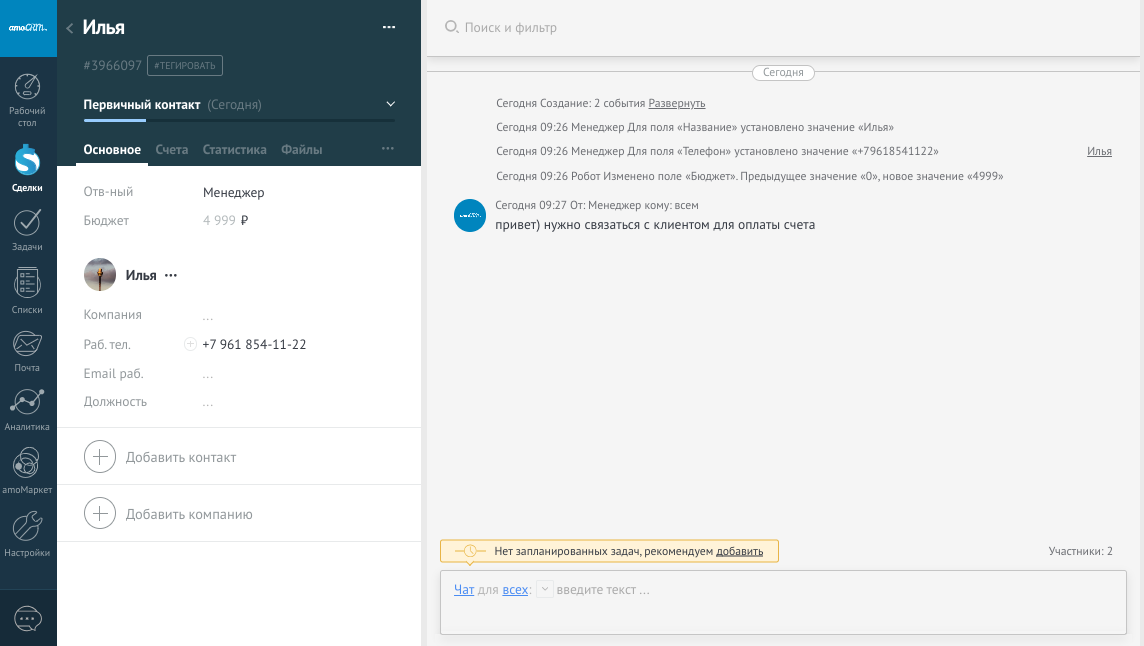Screen dimensions: 1144x646
Task: Open Настройки settings wrench icon
Action: [x=28, y=527]
